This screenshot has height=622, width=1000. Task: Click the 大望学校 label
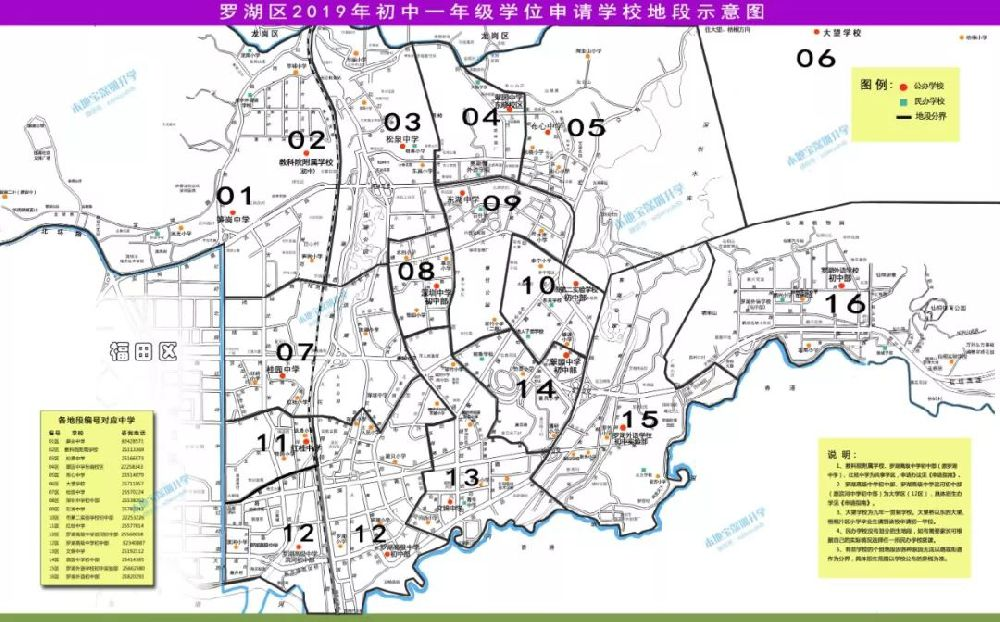tap(842, 33)
